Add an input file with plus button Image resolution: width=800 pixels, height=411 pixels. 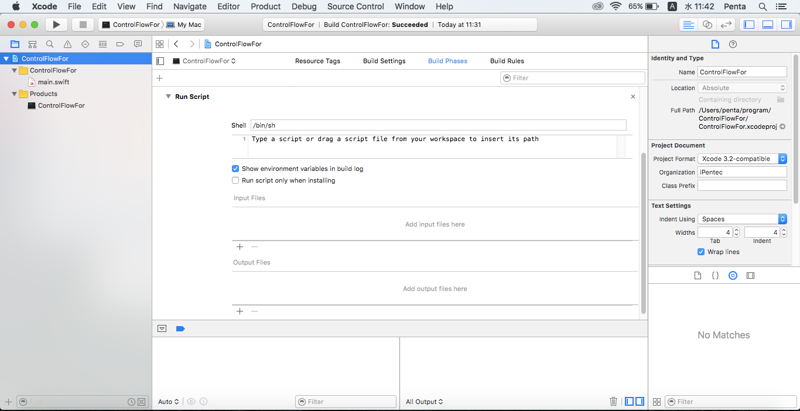point(240,247)
